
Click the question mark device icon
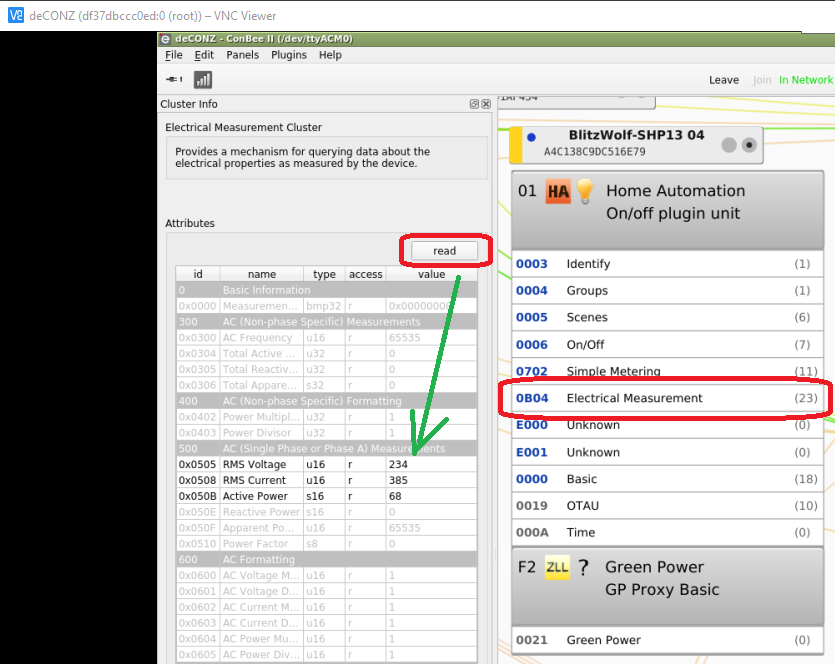[x=584, y=568]
